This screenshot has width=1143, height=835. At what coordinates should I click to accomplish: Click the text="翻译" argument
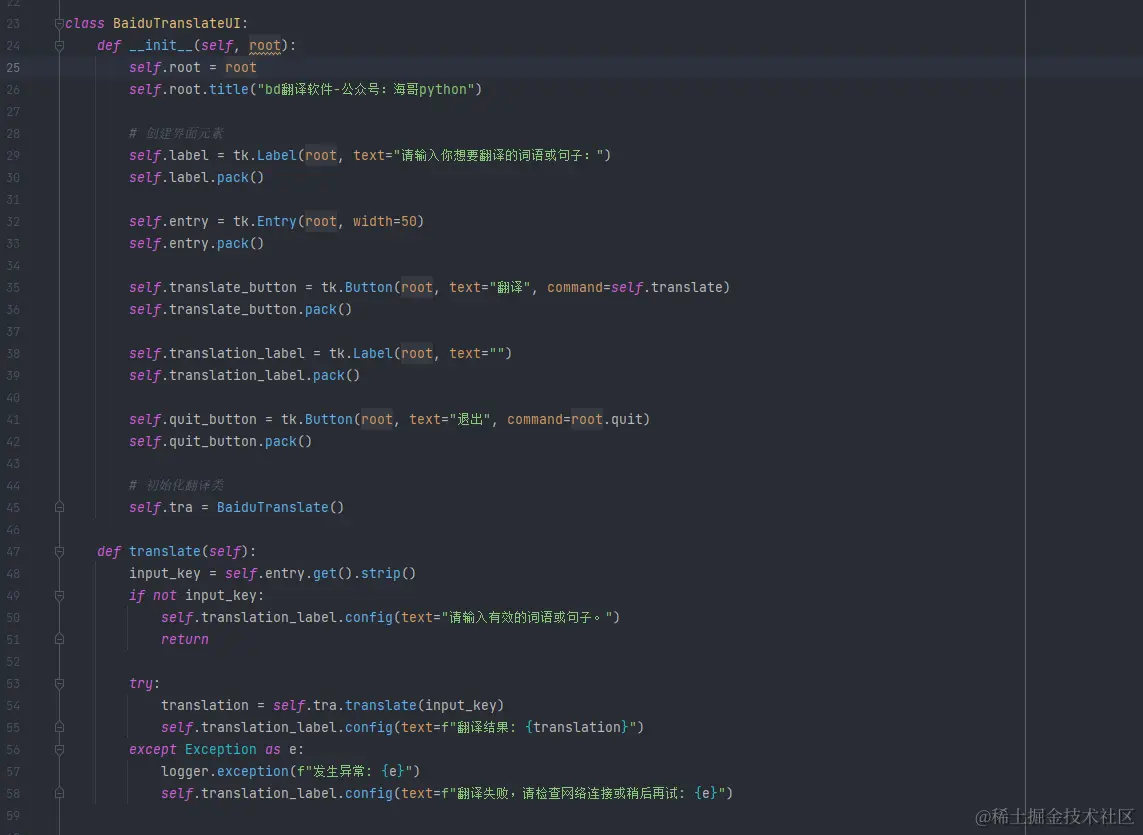coord(490,287)
